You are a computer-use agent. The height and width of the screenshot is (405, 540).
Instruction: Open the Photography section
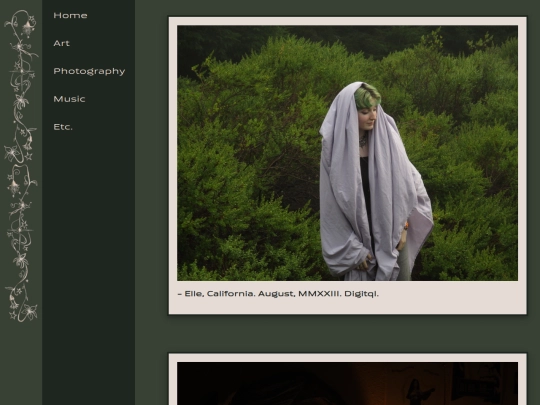tap(89, 71)
